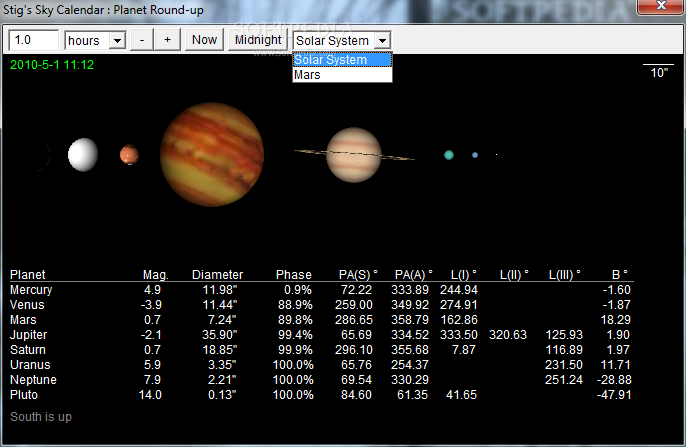Click the teal Uranus disc
Screen dimensions: 686x447
449,155
